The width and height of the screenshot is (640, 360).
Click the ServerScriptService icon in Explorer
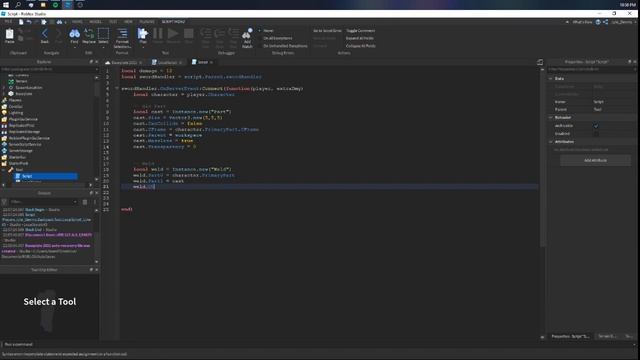4,144
